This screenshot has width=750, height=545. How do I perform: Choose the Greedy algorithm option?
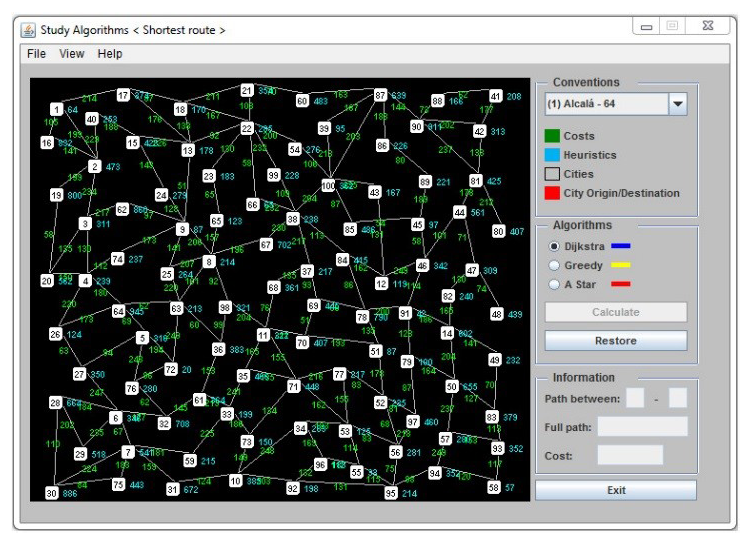(x=555, y=266)
